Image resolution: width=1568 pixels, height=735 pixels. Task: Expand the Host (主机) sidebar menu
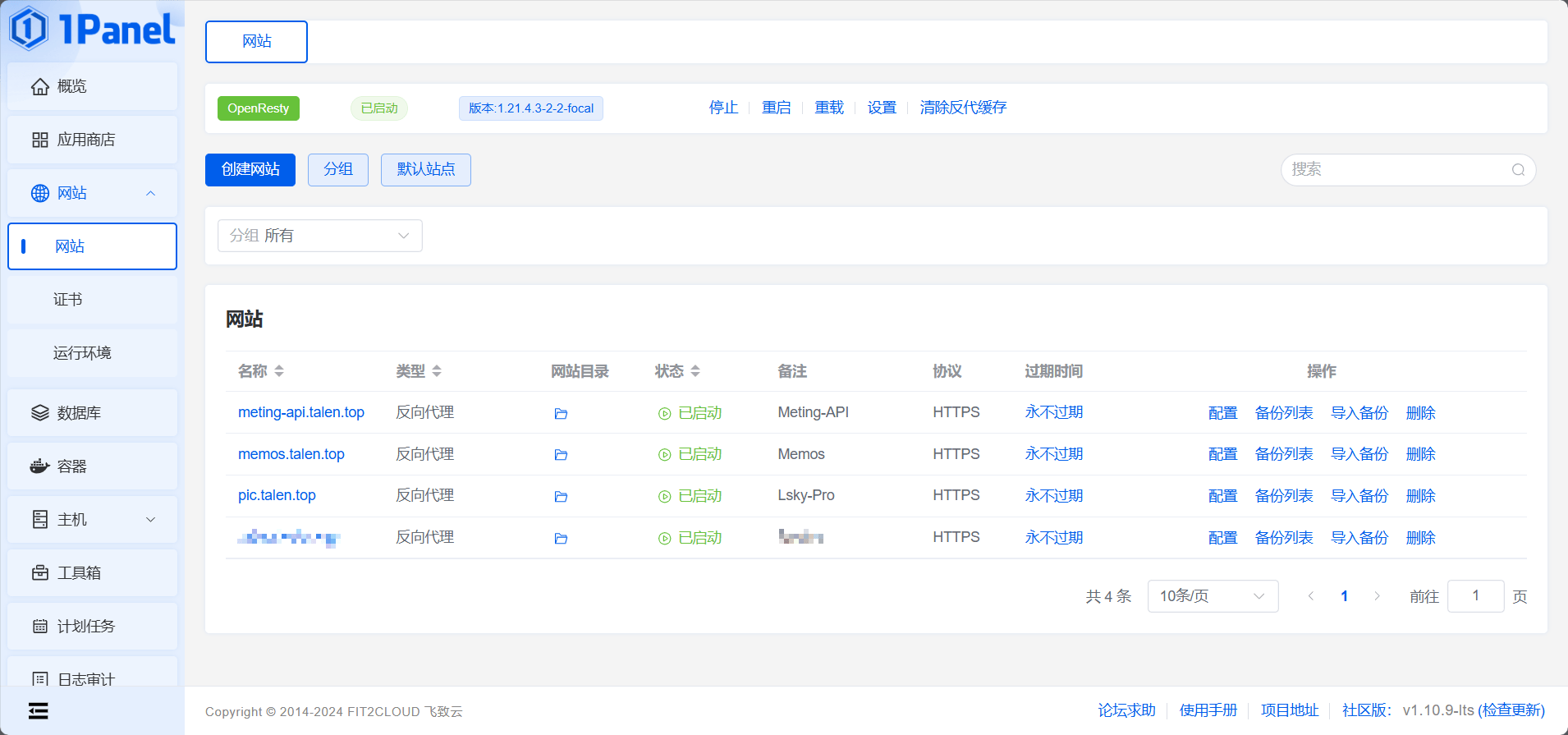[x=92, y=520]
